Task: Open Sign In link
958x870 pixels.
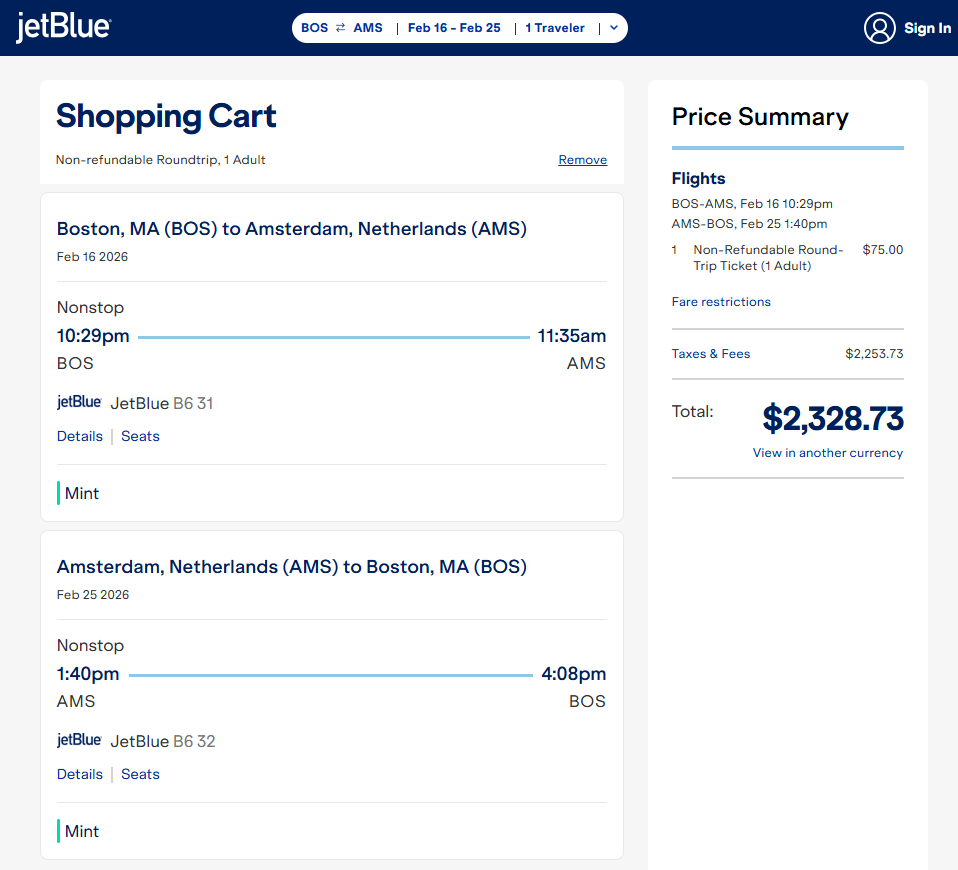Action: coord(927,28)
